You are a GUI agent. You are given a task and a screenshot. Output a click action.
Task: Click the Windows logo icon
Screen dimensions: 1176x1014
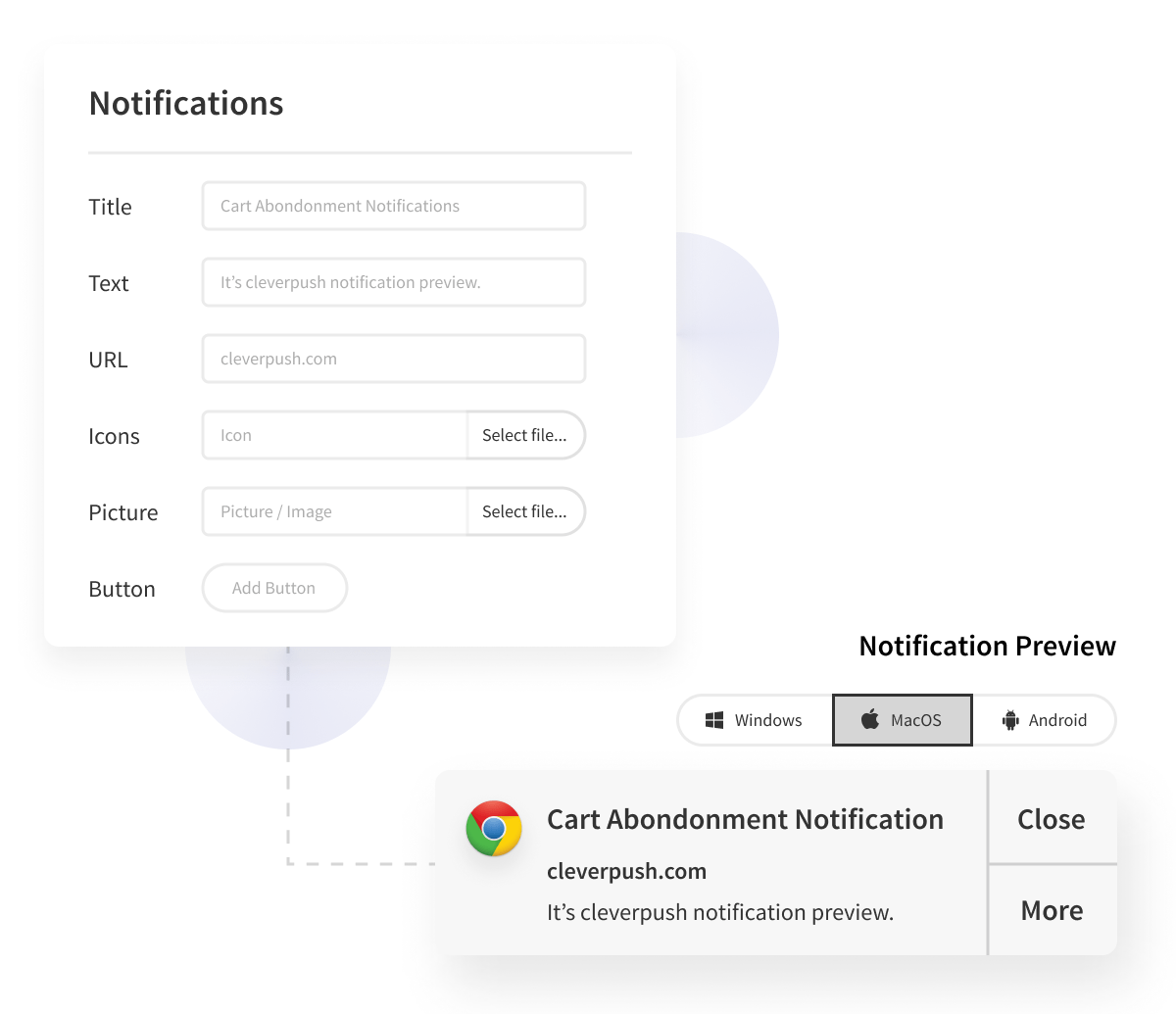coord(714,720)
